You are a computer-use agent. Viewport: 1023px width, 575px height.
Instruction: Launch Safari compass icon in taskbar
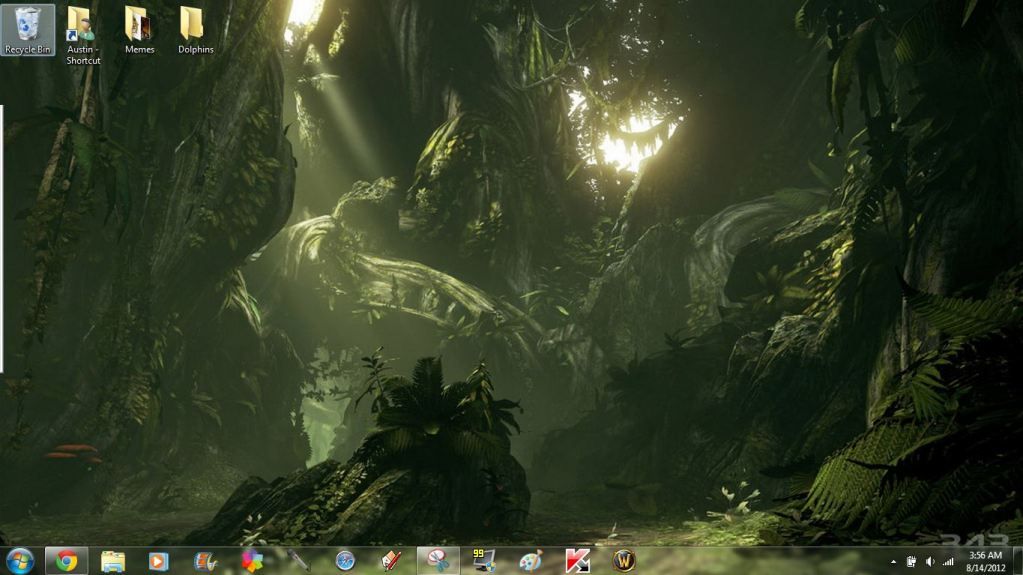(345, 561)
